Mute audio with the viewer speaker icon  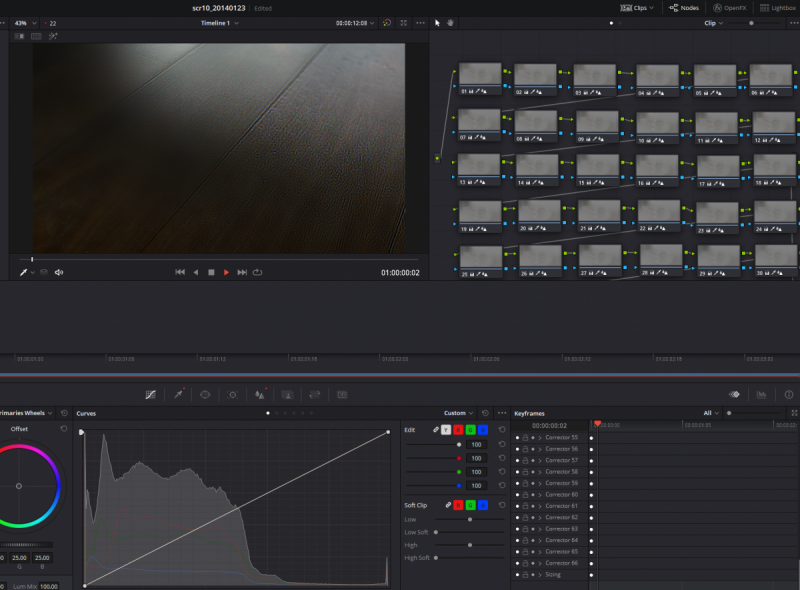click(x=59, y=272)
